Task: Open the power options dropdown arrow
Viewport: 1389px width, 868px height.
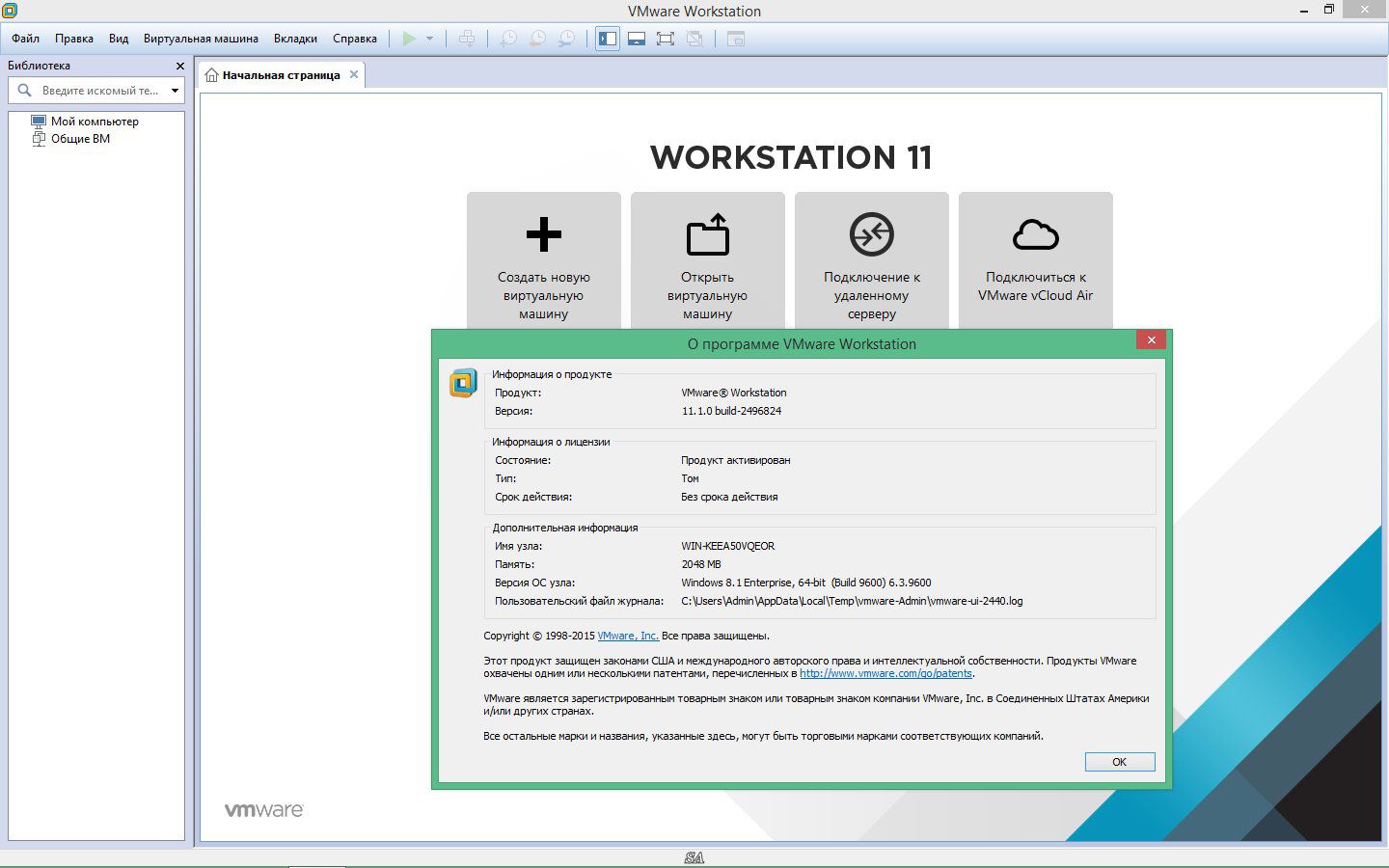Action: [429, 39]
